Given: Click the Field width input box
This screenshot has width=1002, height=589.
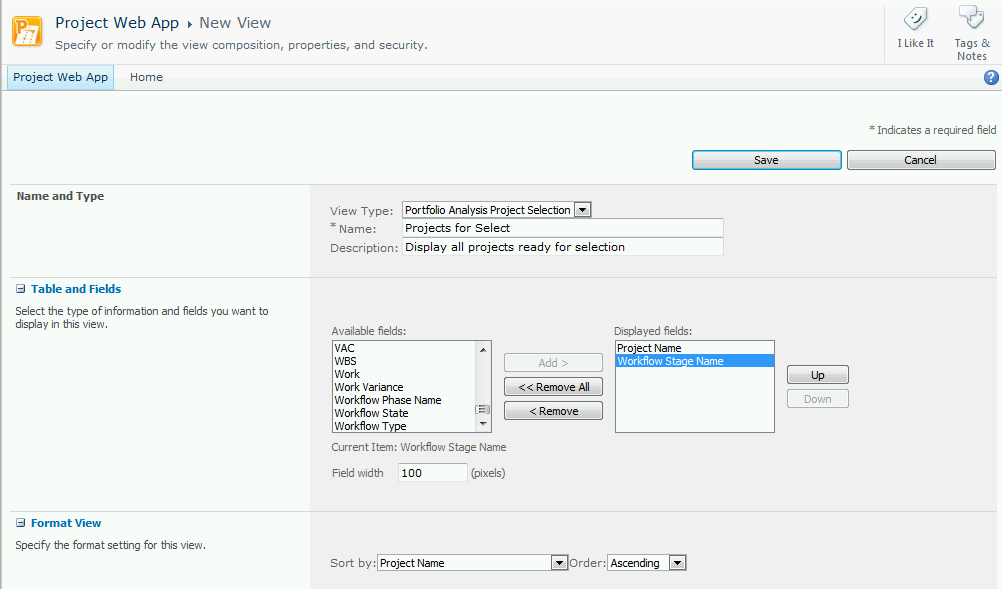Looking at the screenshot, I should click(x=433, y=473).
